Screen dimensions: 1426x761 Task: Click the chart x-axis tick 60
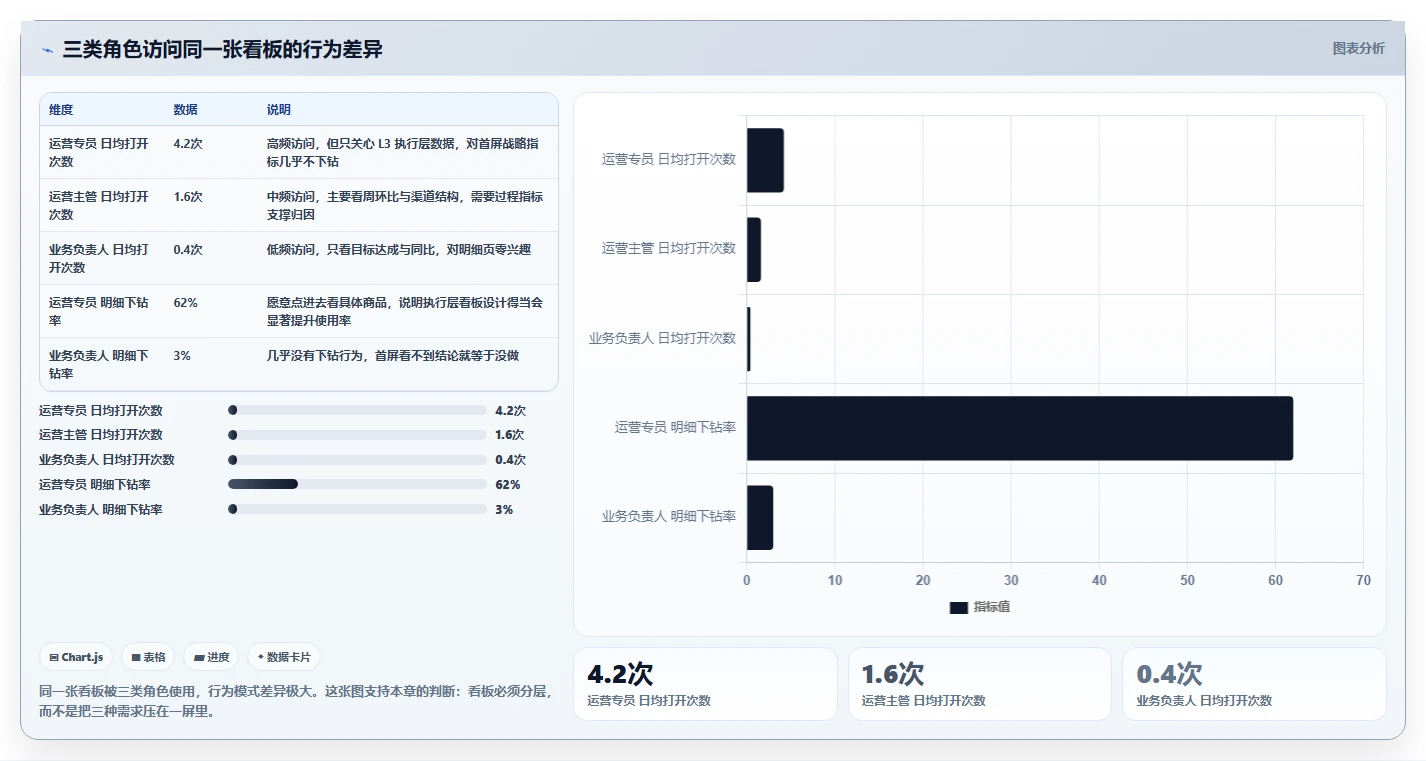click(1275, 581)
